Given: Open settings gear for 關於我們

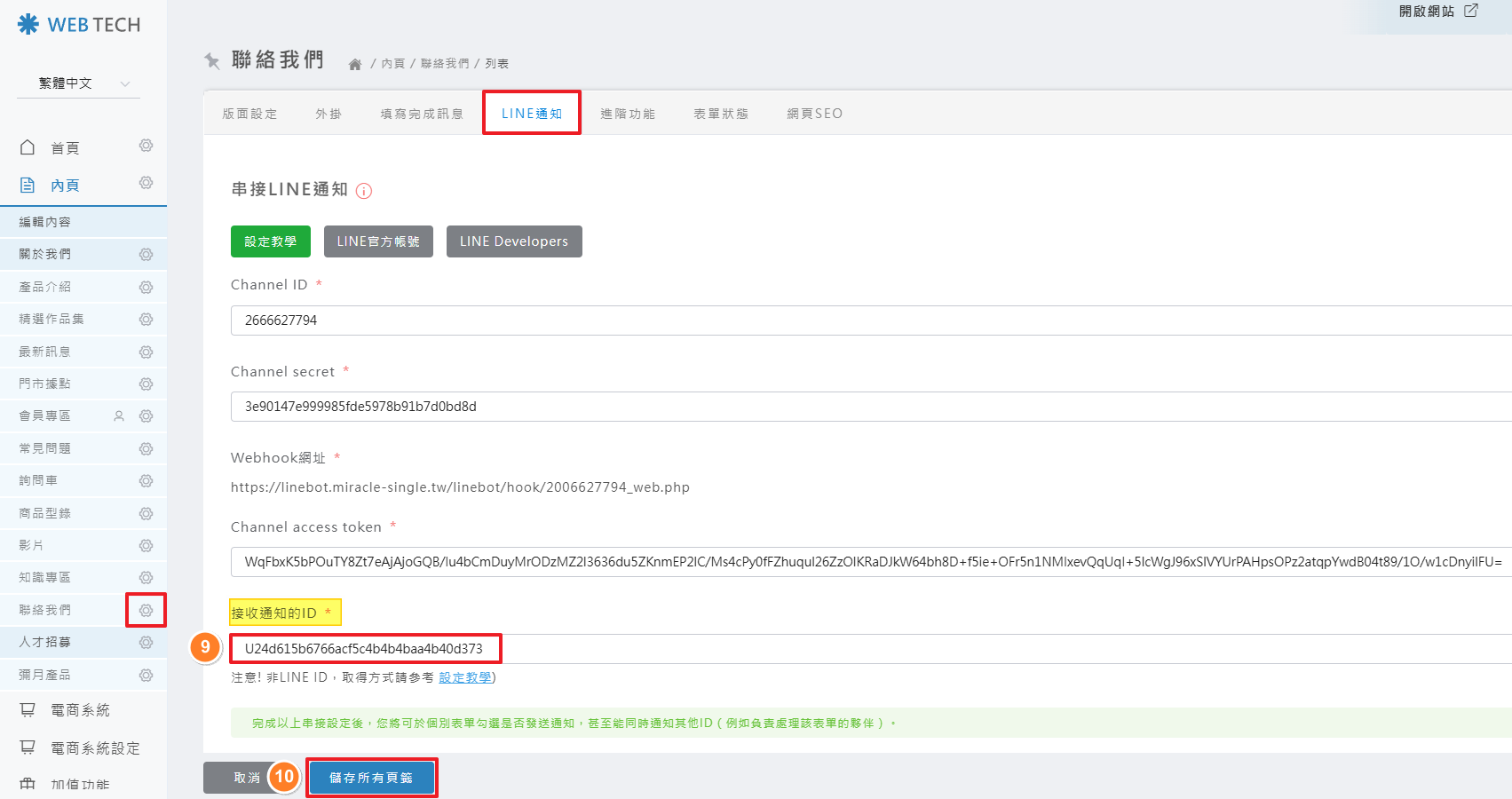Looking at the screenshot, I should click(146, 255).
